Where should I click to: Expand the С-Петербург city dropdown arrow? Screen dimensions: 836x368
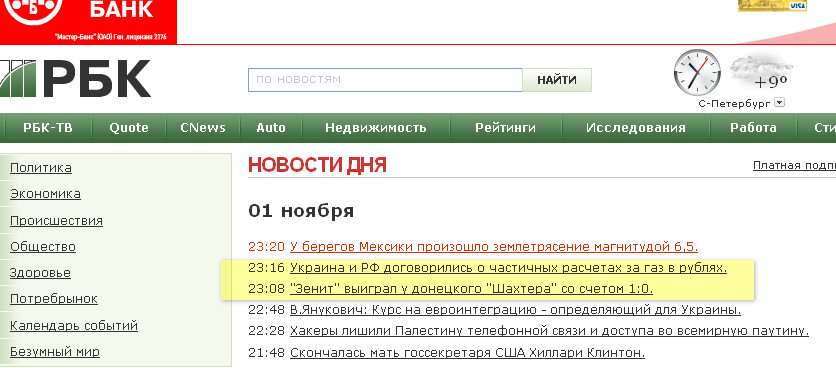point(779,102)
